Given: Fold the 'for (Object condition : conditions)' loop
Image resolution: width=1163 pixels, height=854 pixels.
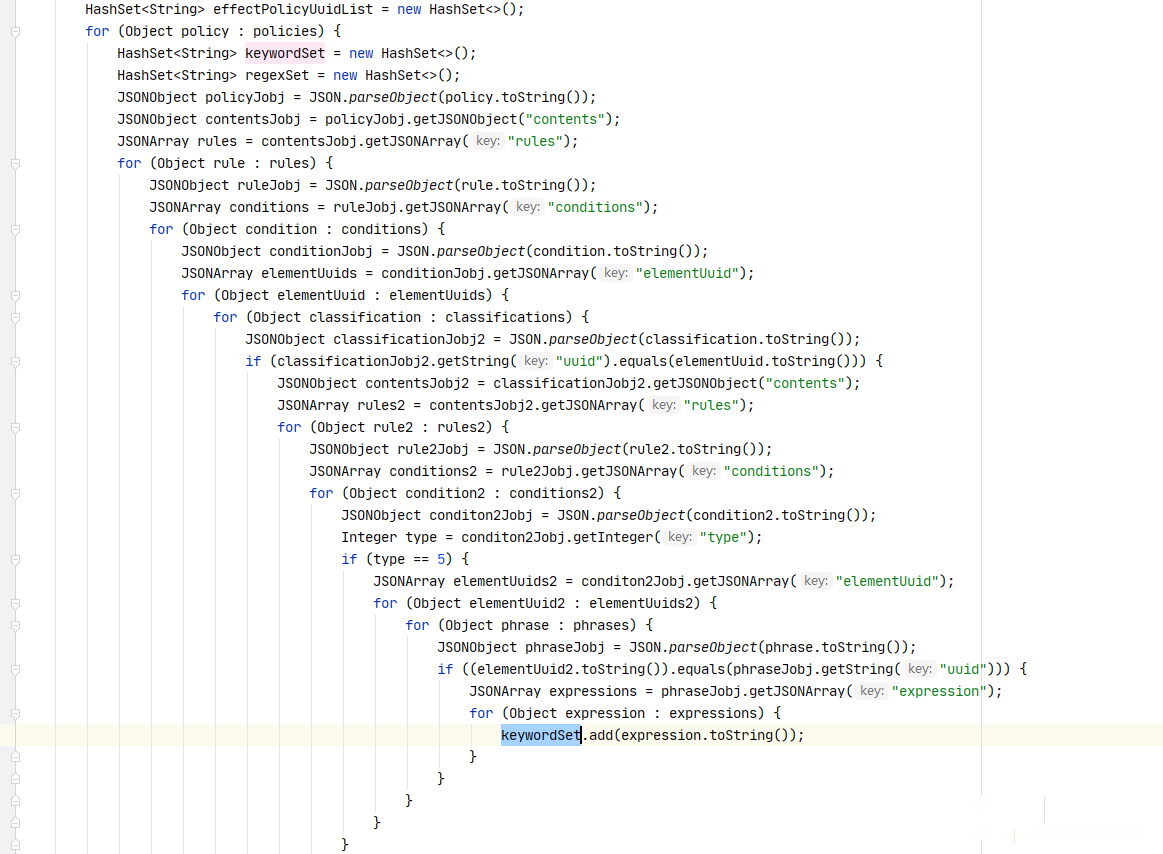Looking at the screenshot, I should tap(16, 229).
